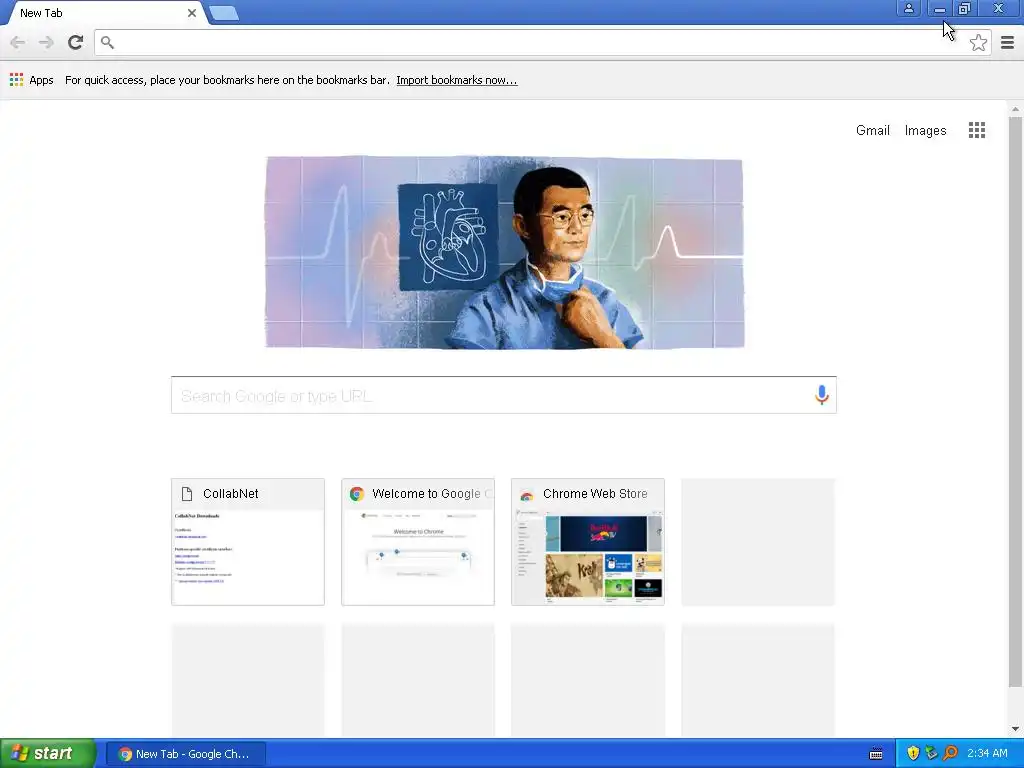Open a new tab with the tab strip button

[224, 13]
